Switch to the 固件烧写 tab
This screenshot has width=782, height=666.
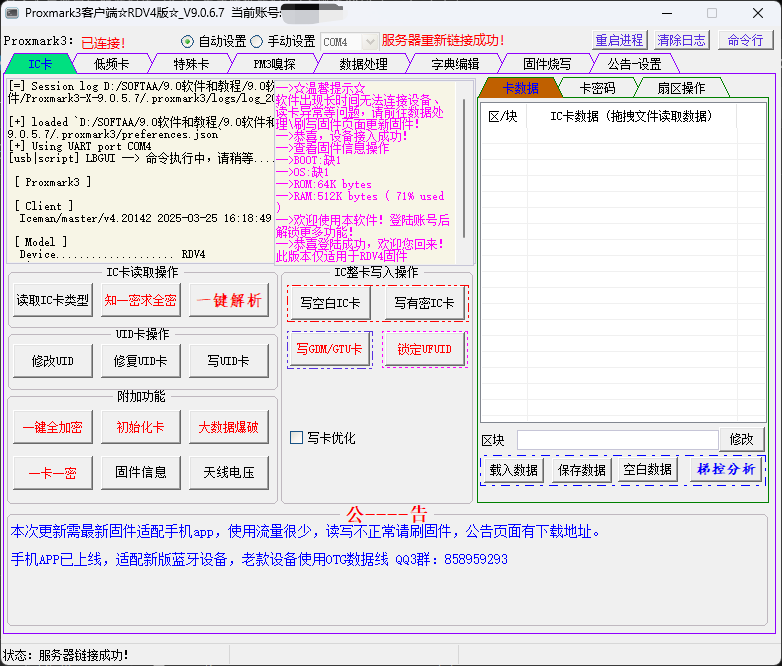(x=547, y=64)
